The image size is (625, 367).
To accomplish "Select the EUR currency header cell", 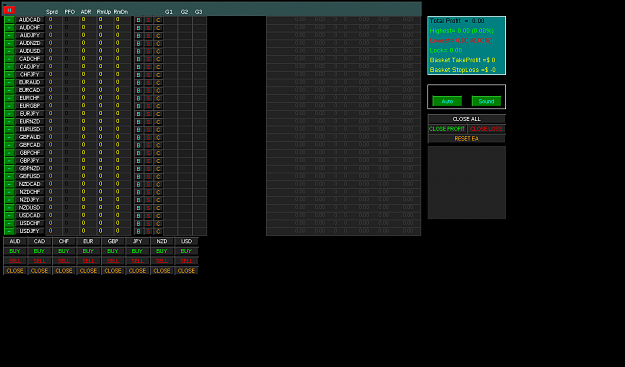I will 88,241.
